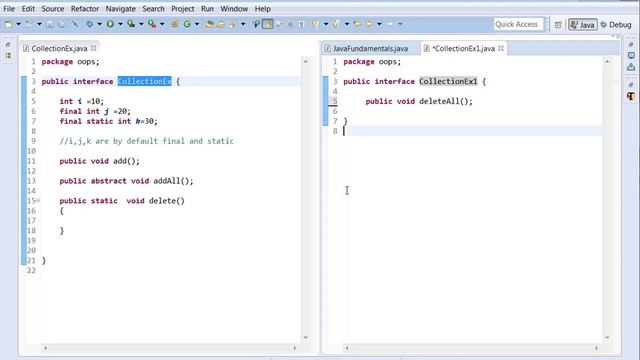The height and width of the screenshot is (360, 640).
Task: Click the Debug (bug) launch icon
Action: click(89, 24)
